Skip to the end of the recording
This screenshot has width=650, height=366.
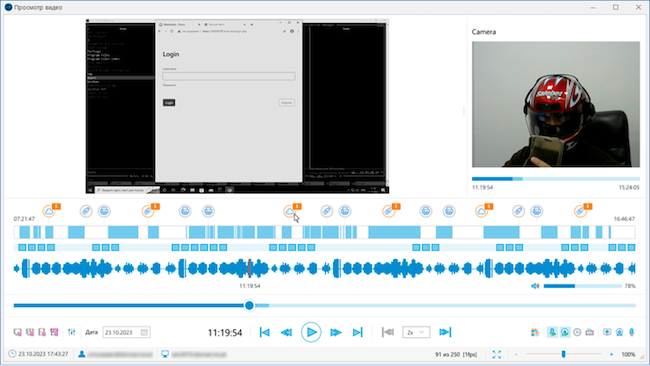click(x=358, y=332)
